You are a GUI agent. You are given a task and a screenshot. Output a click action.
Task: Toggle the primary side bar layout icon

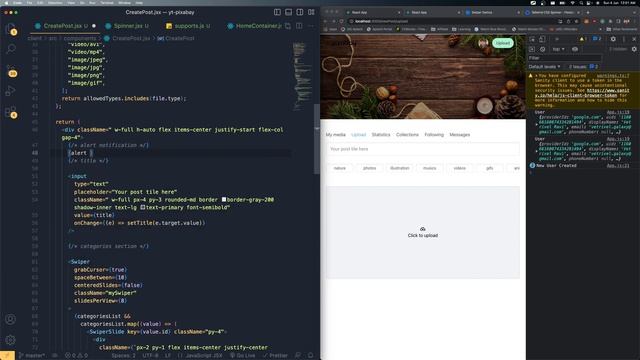tap(278, 12)
